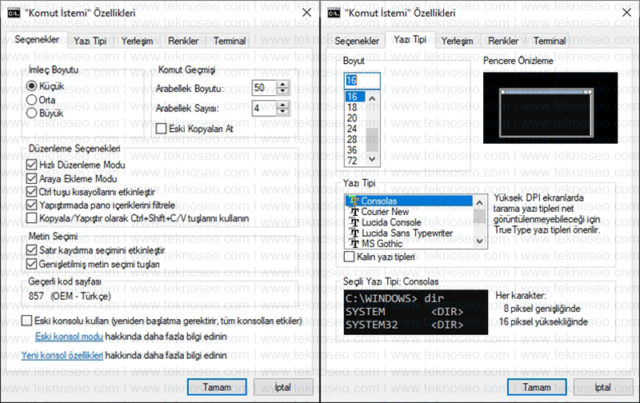The width and height of the screenshot is (640, 403).
Task: Select Courier New font in list
Action: (409, 212)
